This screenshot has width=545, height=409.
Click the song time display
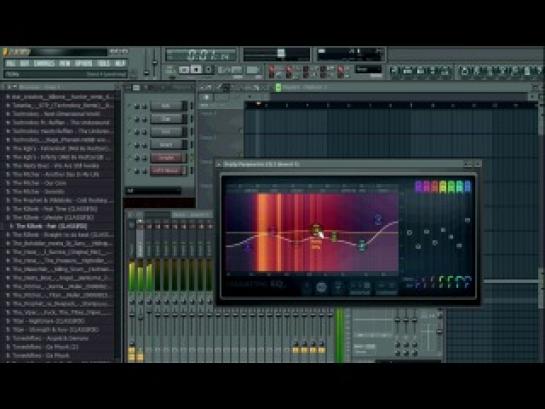click(x=202, y=55)
